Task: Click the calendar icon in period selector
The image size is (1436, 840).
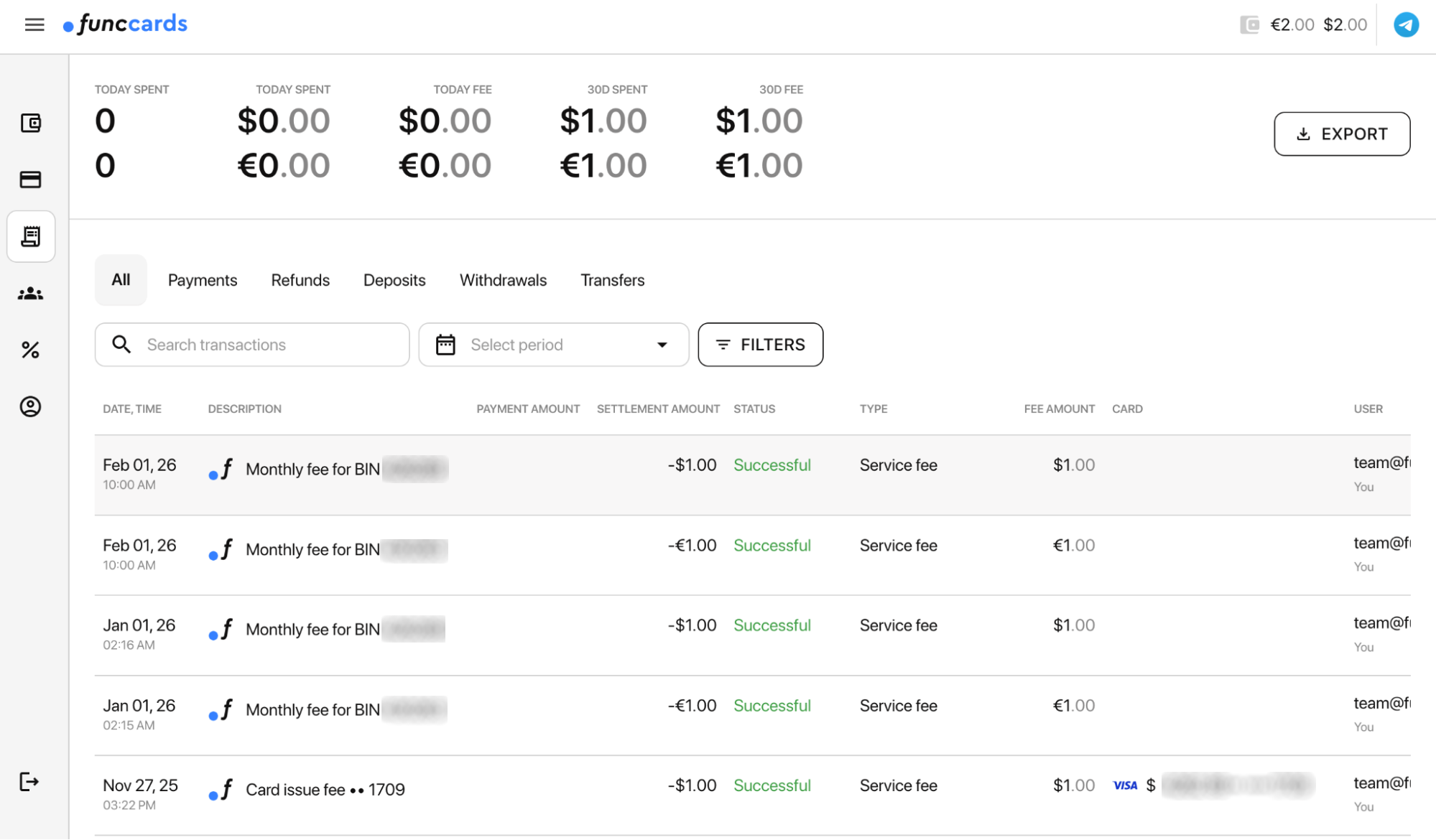Action: pos(445,345)
